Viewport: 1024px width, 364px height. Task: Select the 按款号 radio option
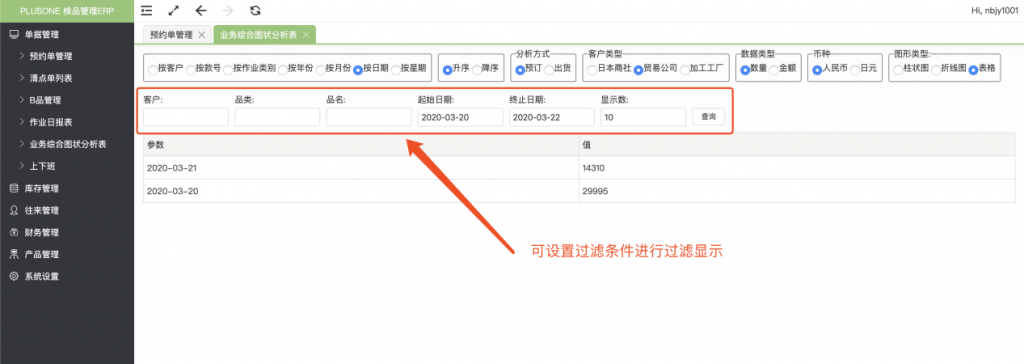(x=190, y=69)
